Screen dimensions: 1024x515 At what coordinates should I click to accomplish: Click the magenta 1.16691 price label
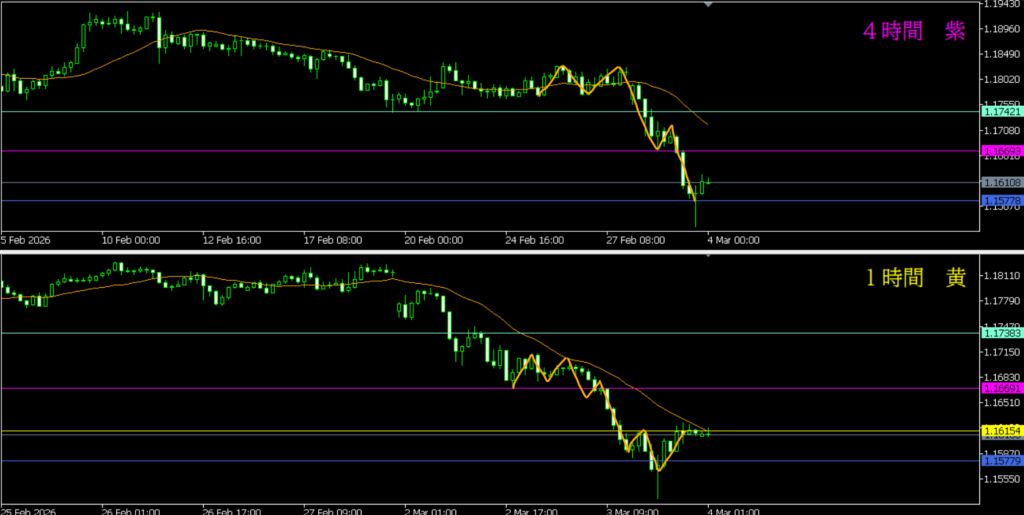coord(1002,388)
